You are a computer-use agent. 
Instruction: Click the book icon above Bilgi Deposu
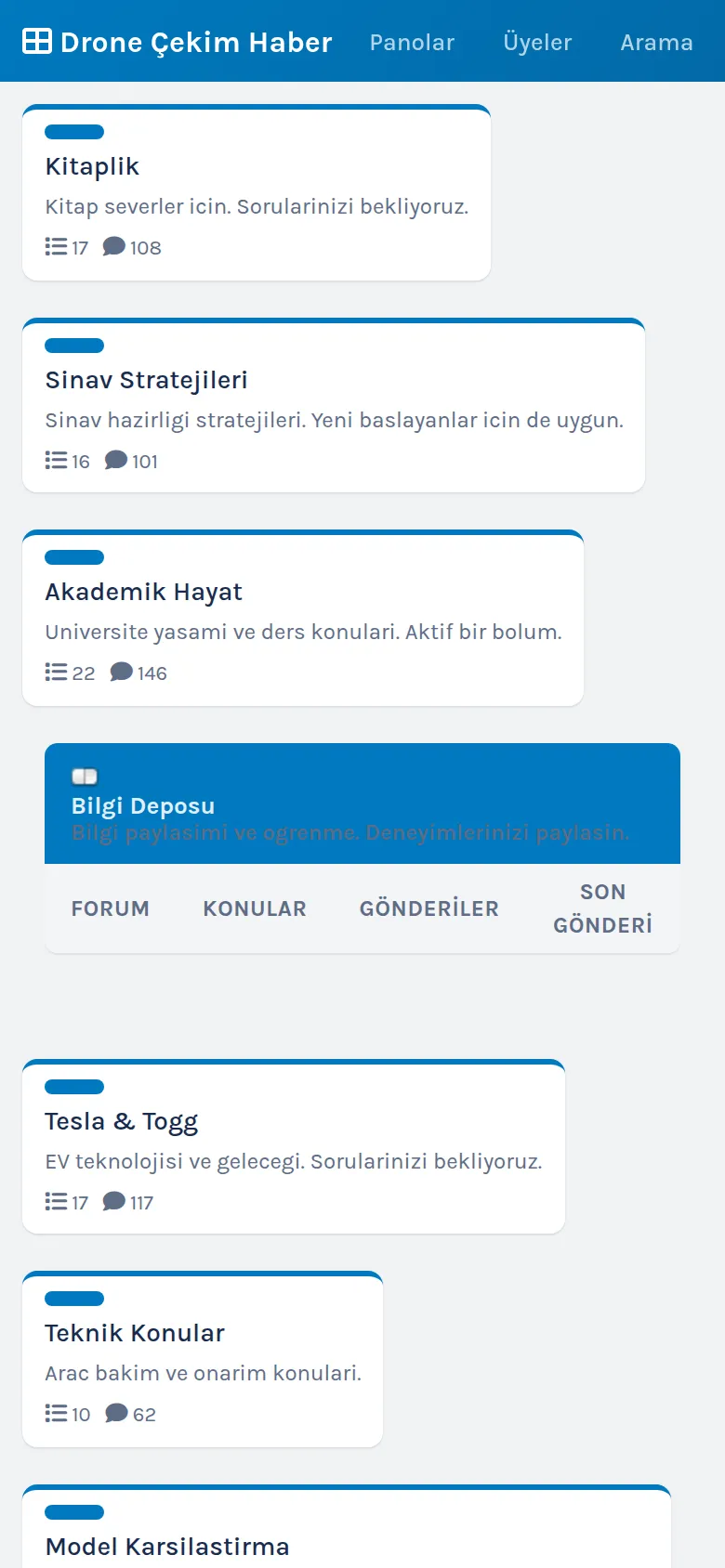point(85,777)
